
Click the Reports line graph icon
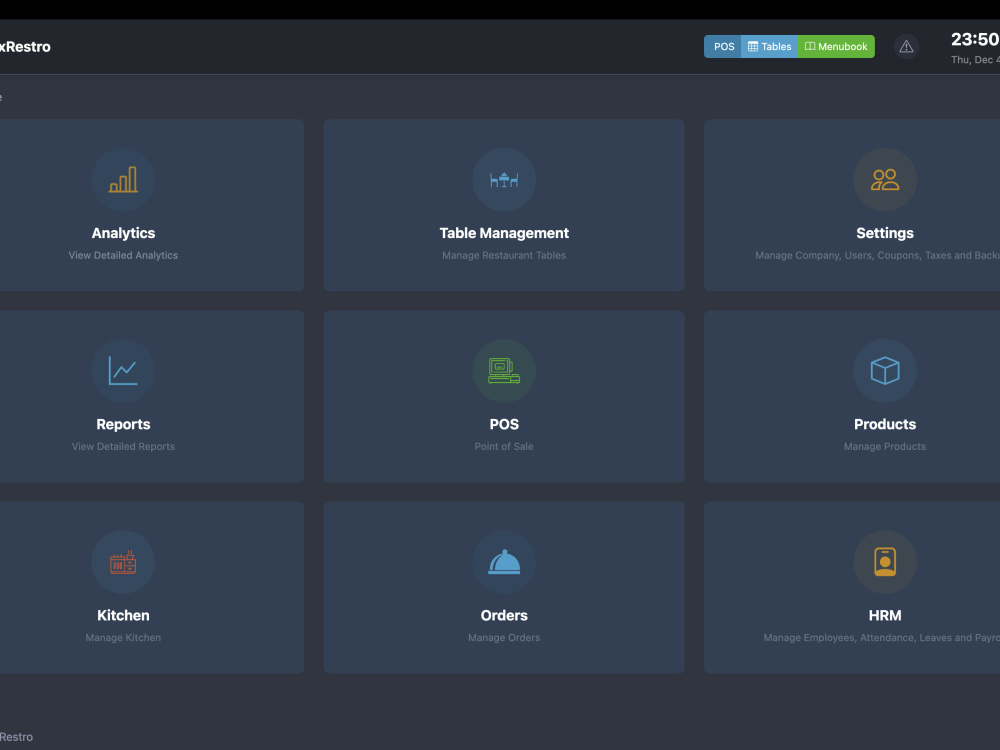point(123,371)
